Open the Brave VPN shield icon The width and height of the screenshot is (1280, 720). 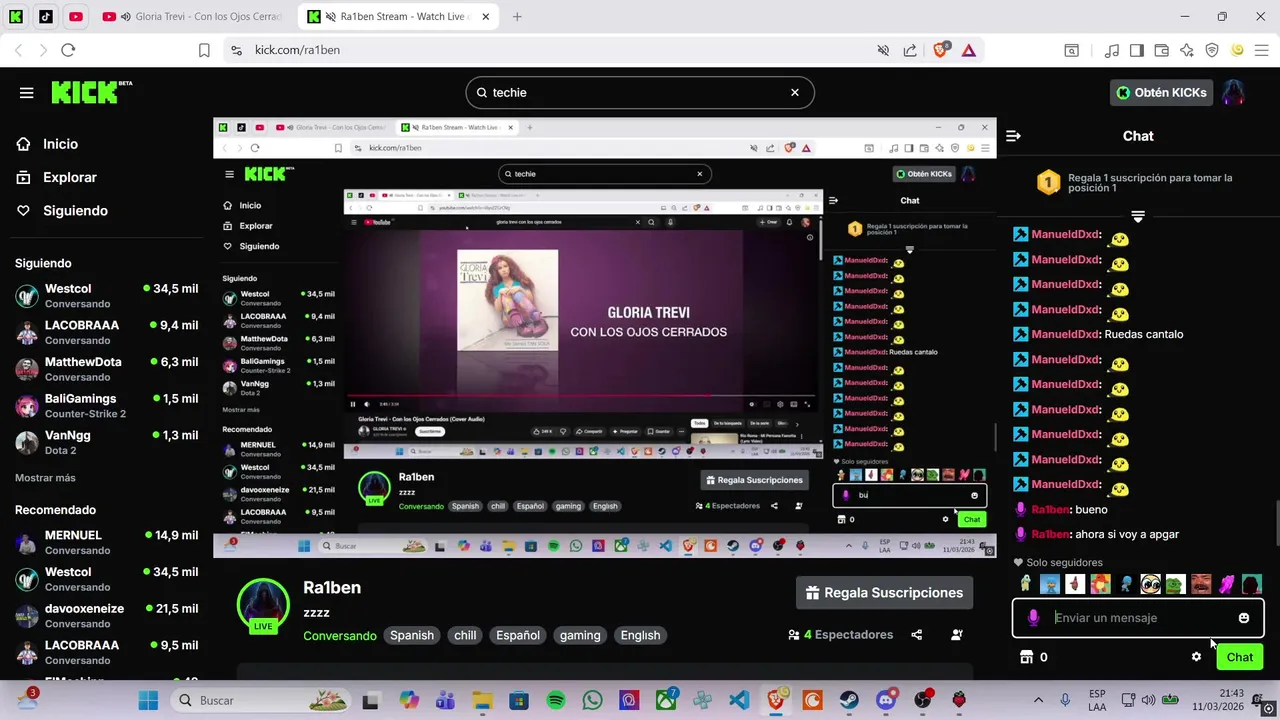[1212, 50]
